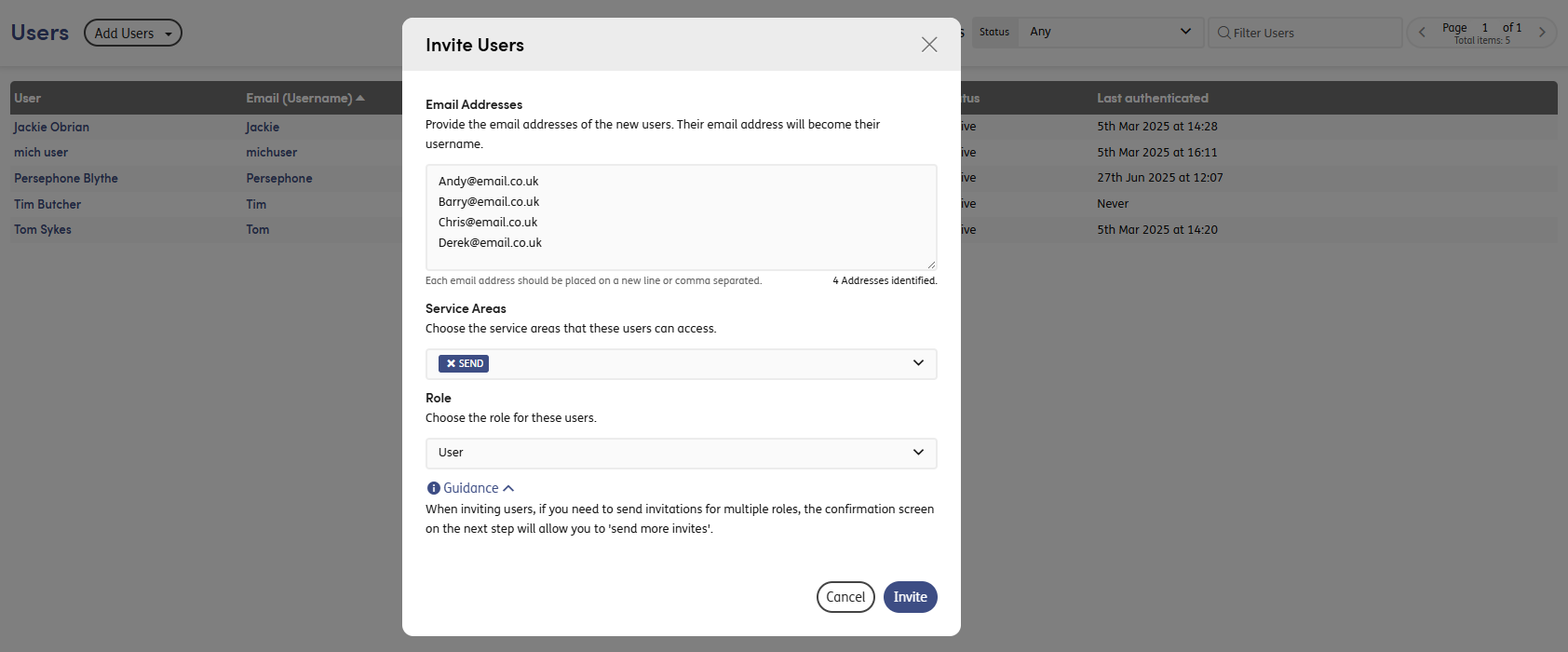Click '5th Mar 2025 at 14:28' cell
This screenshot has height=652, width=1568.
[x=1157, y=126]
